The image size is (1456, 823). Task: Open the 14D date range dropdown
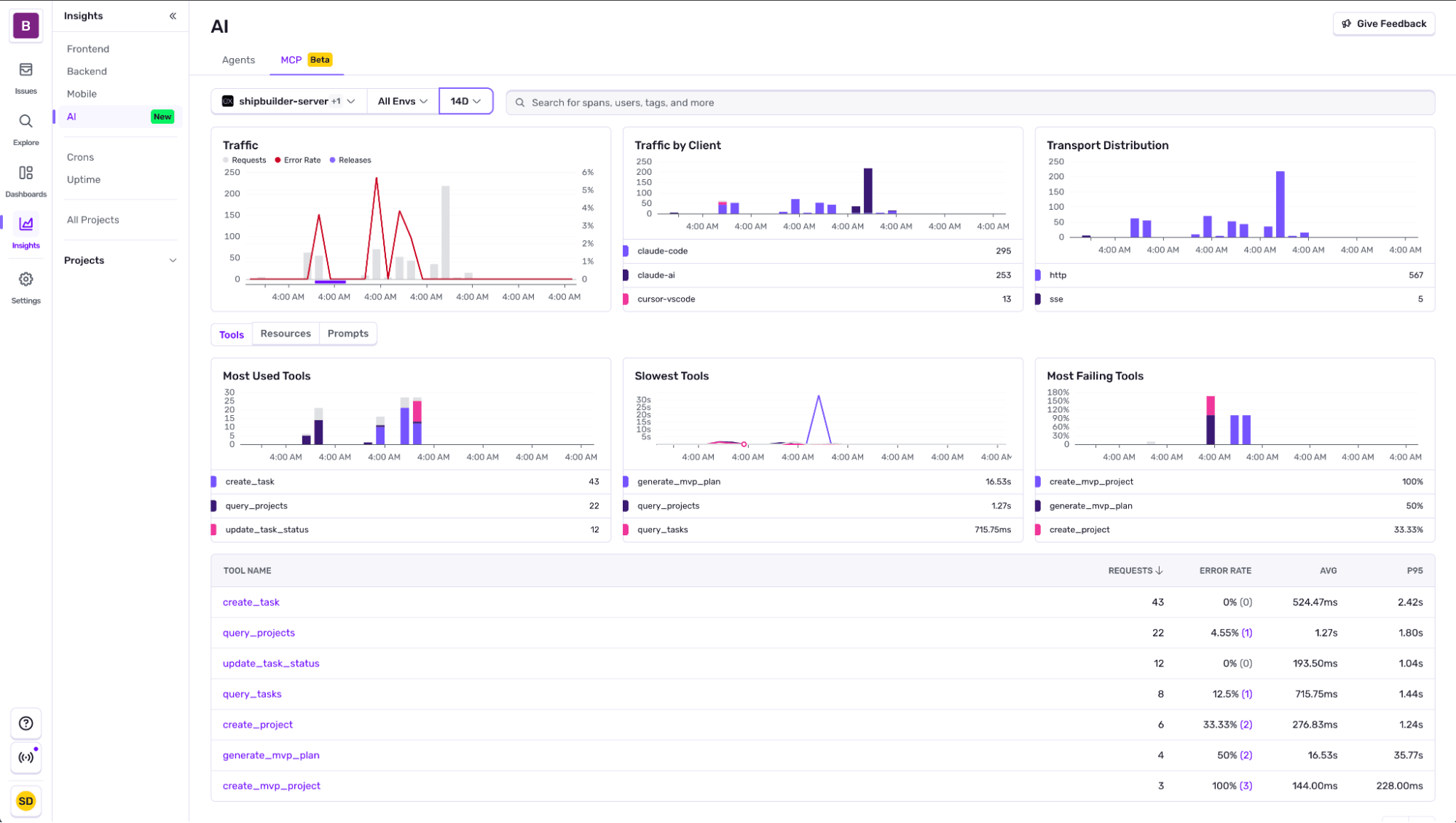(466, 101)
